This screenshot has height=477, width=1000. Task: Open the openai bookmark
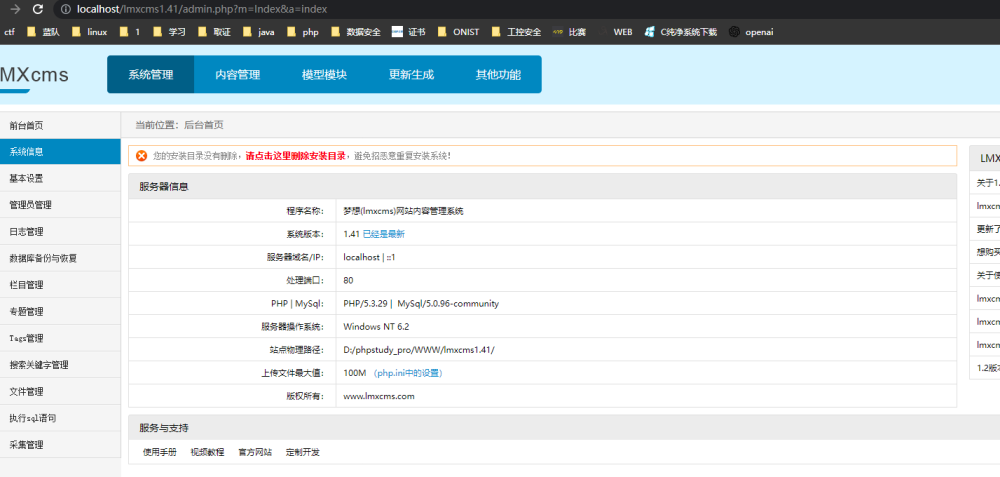tap(751, 32)
